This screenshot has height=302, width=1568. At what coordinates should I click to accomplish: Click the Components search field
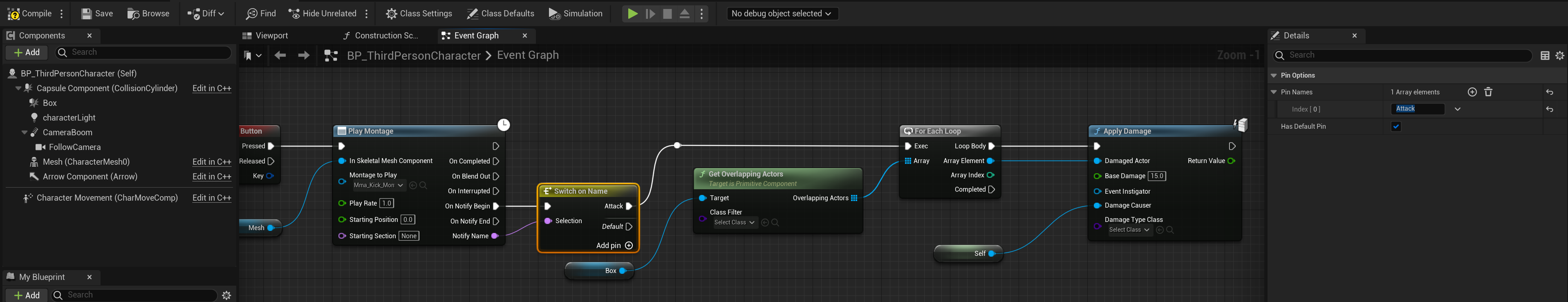click(143, 52)
